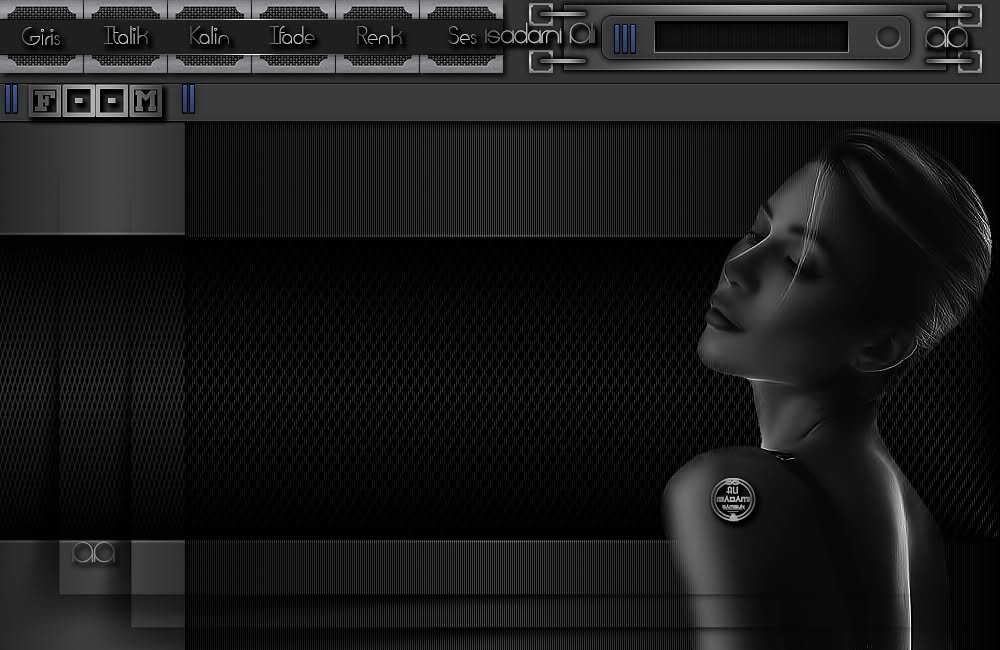
Task: Click inside the dark display field
Action: [x=751, y=37]
